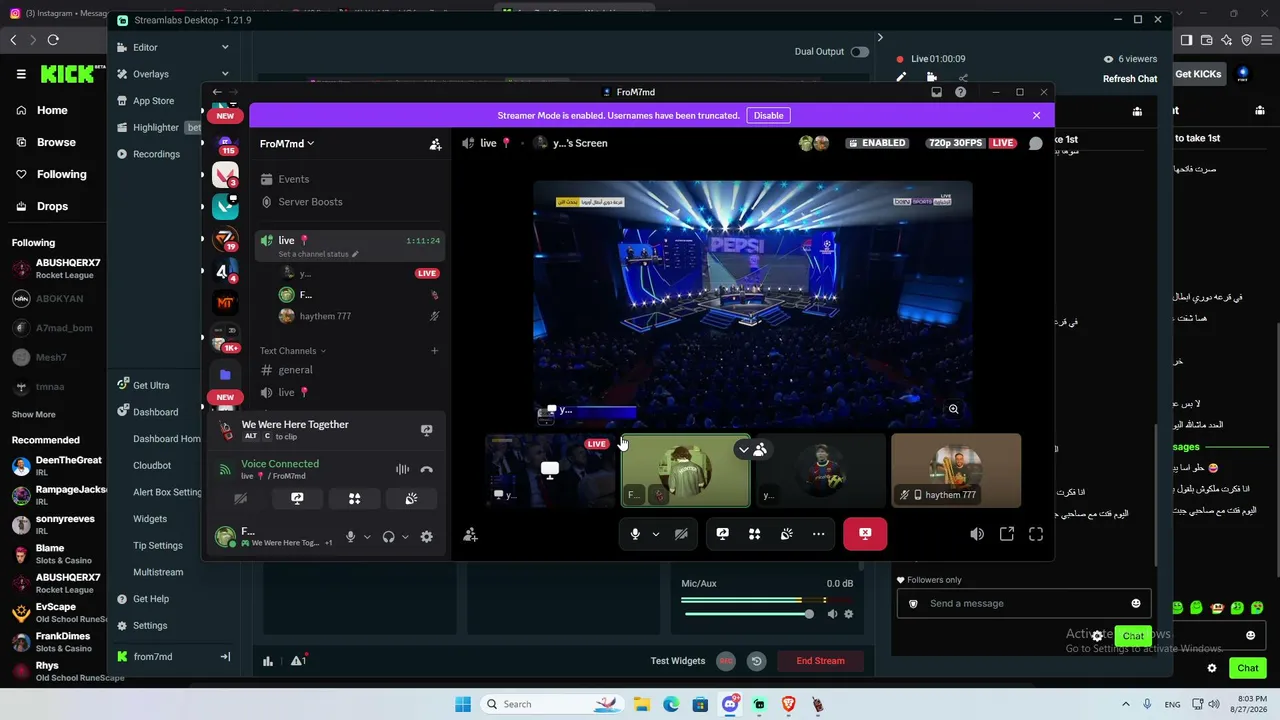Open input device arrow in the user panel
The width and height of the screenshot is (1280, 720).
point(367,537)
